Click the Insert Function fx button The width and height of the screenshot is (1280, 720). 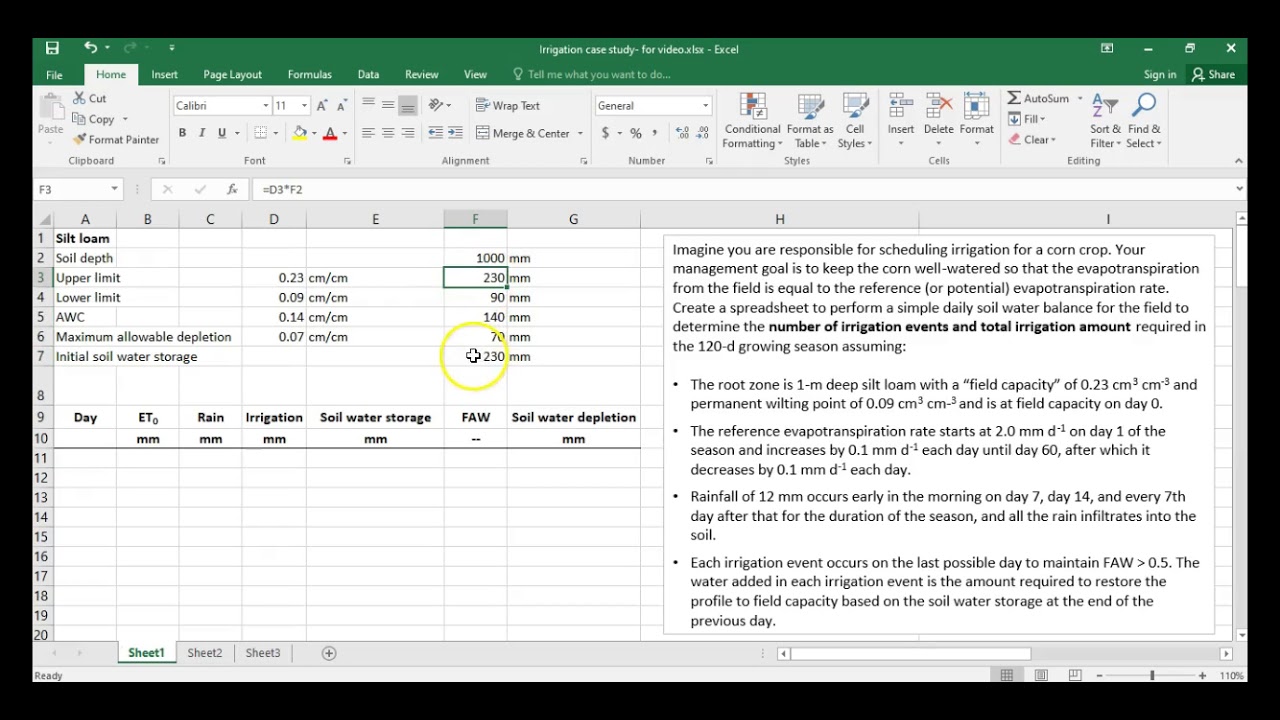(232, 189)
